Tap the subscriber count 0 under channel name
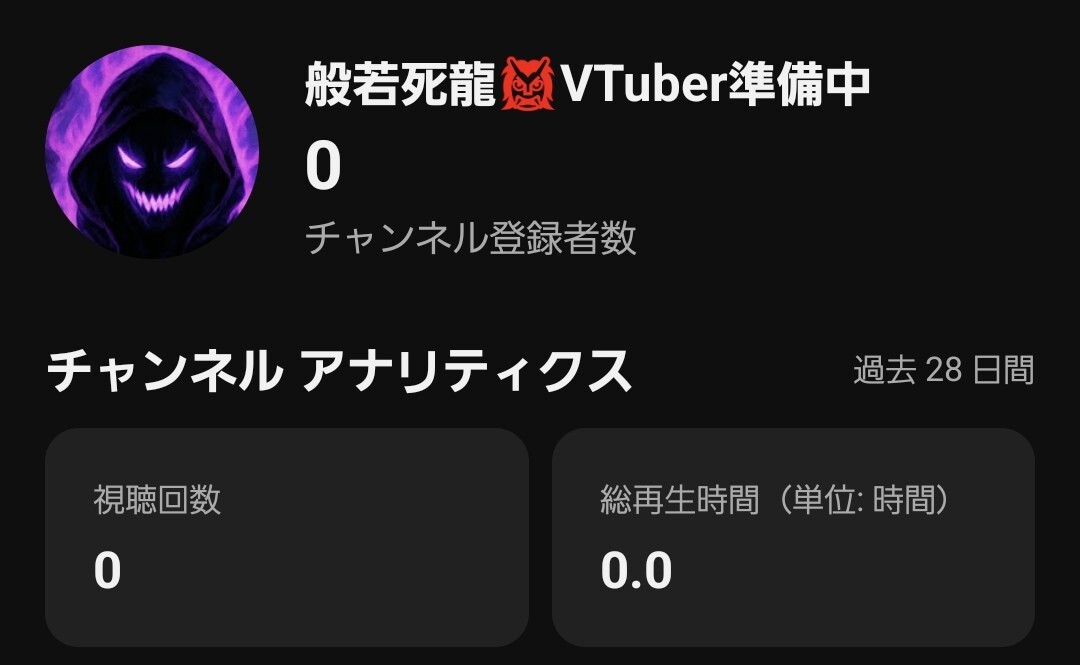 click(x=323, y=165)
